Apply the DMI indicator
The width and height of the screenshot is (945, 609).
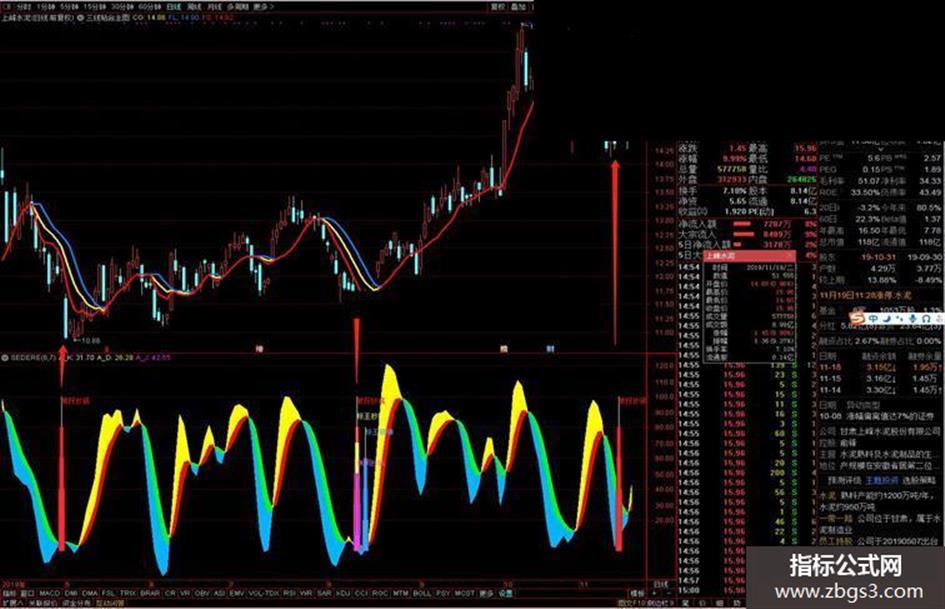pos(71,593)
